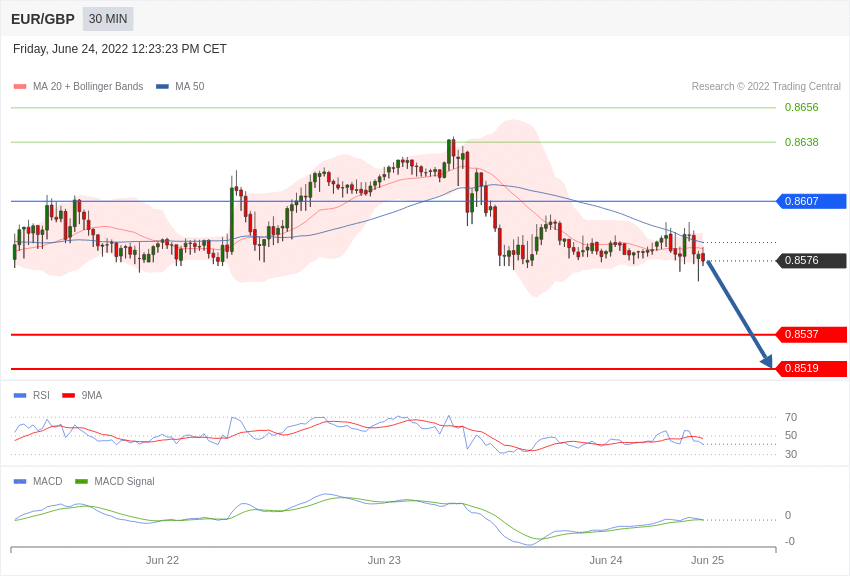Click the 0.8638 resistance level label
Viewport: 850px width, 576px height.
pyautogui.click(x=801, y=142)
